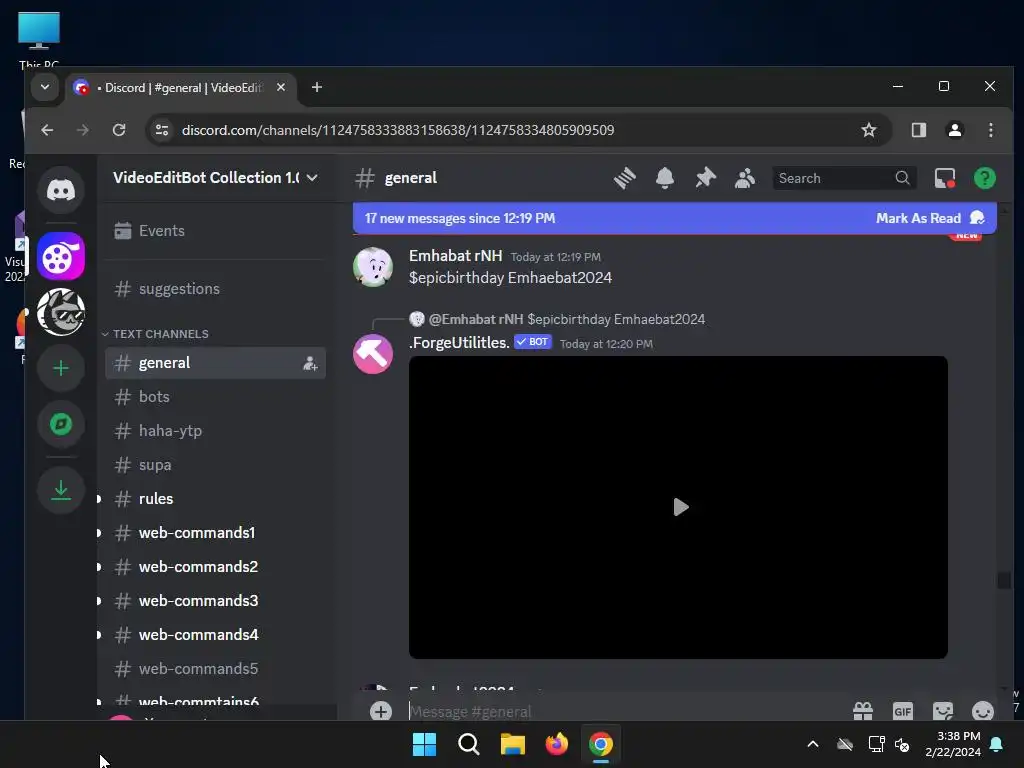
Task: Click .ForgeUtilitles. bot avatar
Action: (373, 354)
